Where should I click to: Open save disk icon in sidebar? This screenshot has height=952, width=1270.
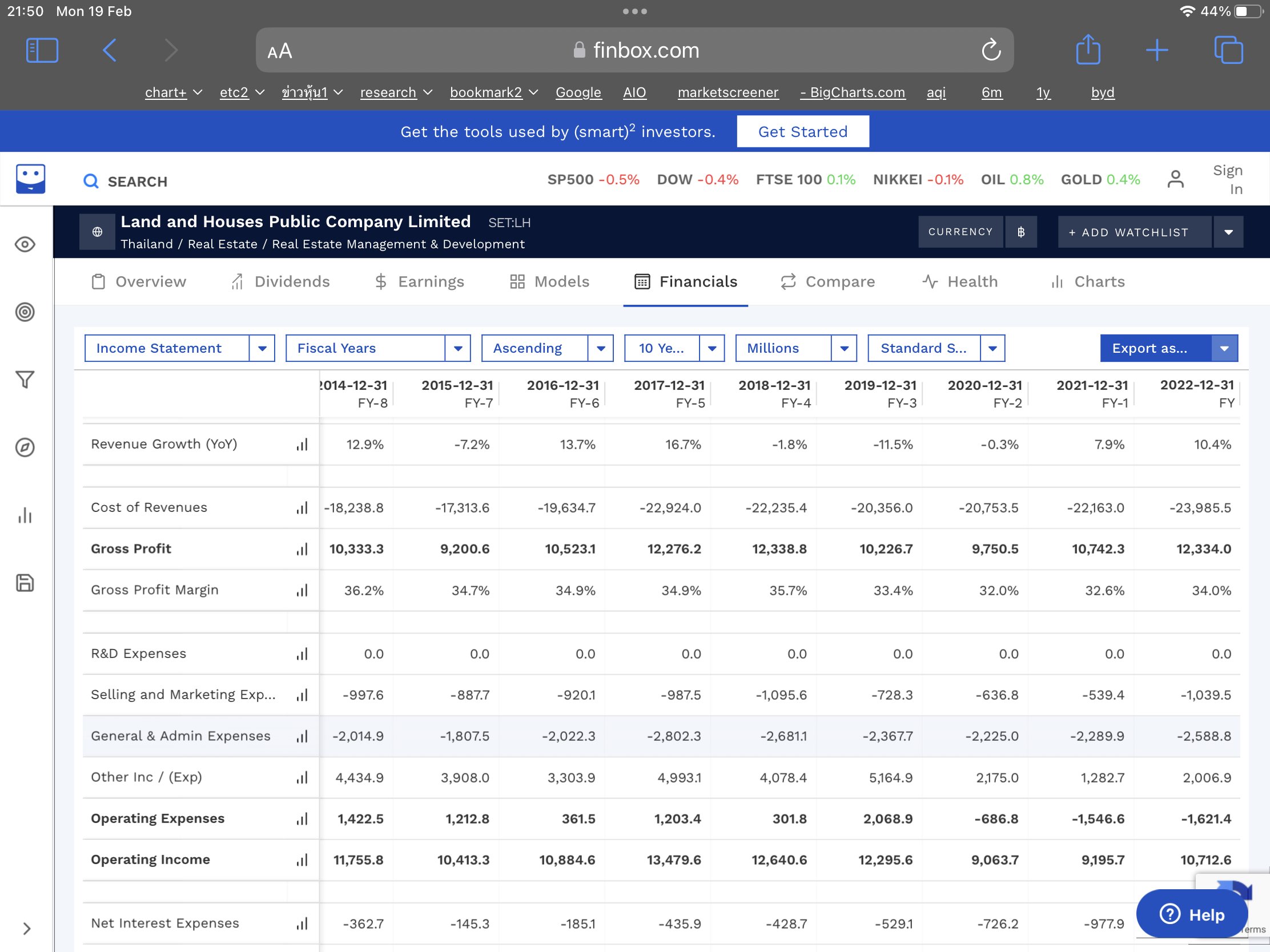pos(25,583)
